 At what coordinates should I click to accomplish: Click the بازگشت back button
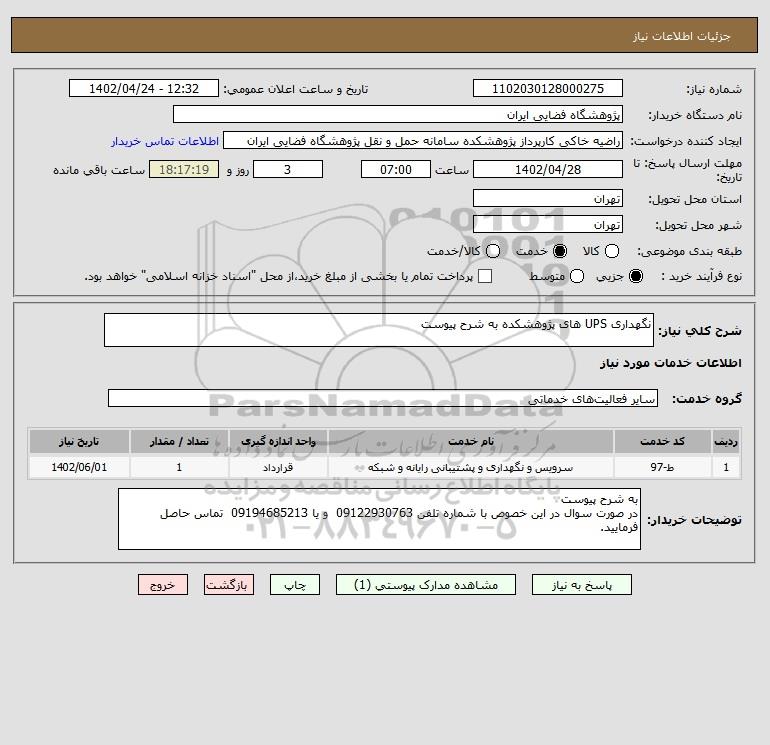tap(229, 585)
